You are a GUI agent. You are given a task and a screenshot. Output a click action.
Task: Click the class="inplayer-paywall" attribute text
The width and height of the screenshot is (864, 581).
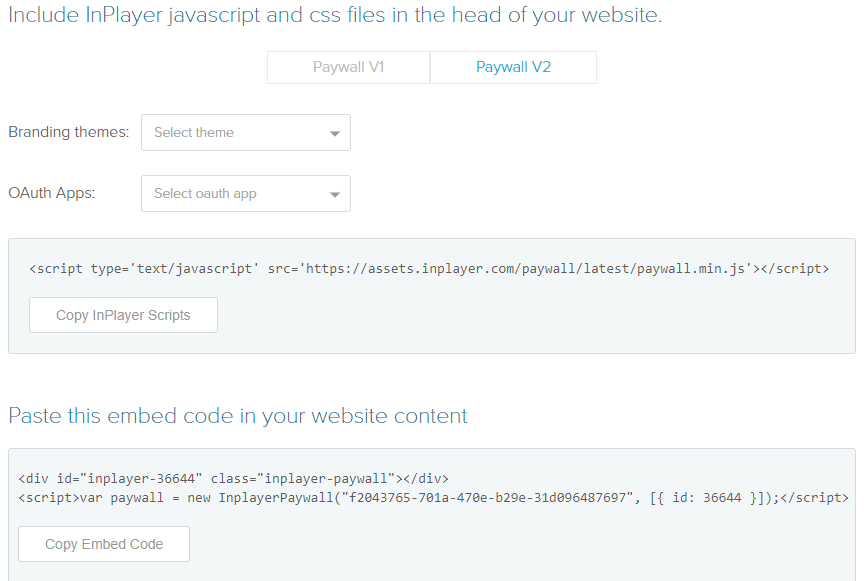click(x=303, y=478)
